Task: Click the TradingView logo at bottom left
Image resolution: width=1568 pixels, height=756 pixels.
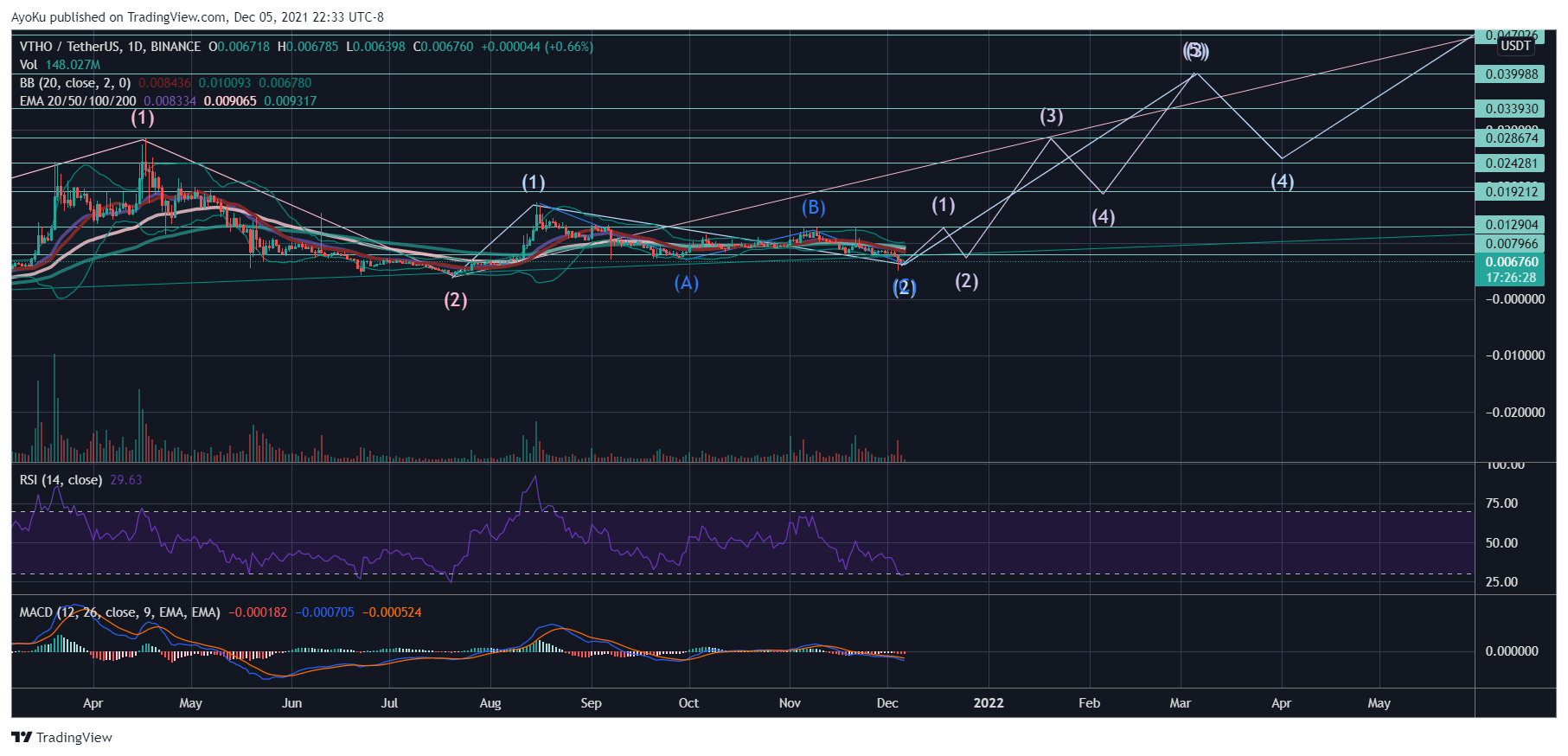Action: (61, 738)
